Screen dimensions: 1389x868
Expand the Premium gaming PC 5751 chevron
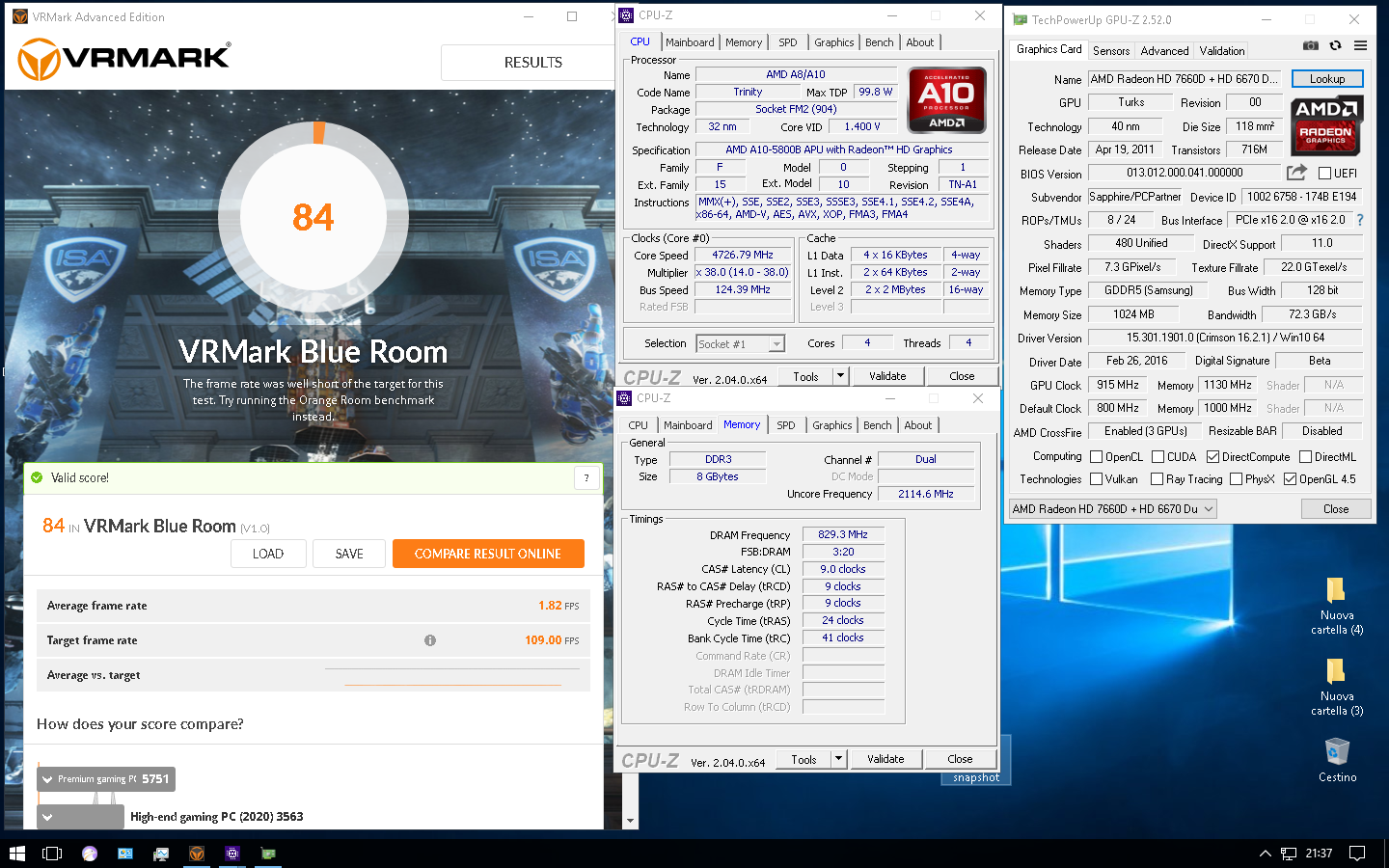(x=46, y=779)
